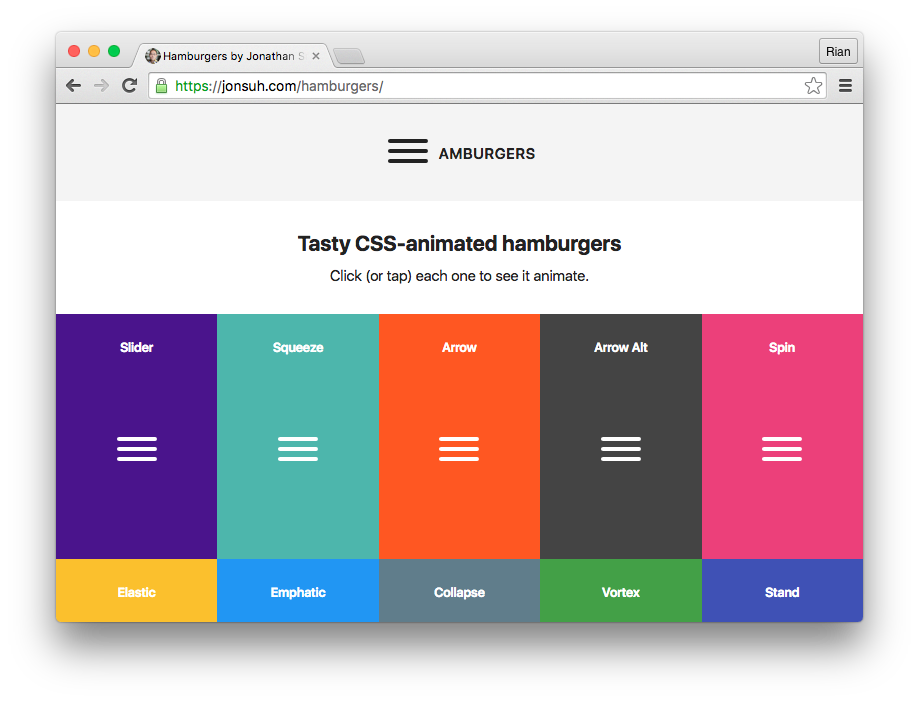This screenshot has height=702, width=919.
Task: Click the bookmark star icon
Action: click(x=813, y=86)
